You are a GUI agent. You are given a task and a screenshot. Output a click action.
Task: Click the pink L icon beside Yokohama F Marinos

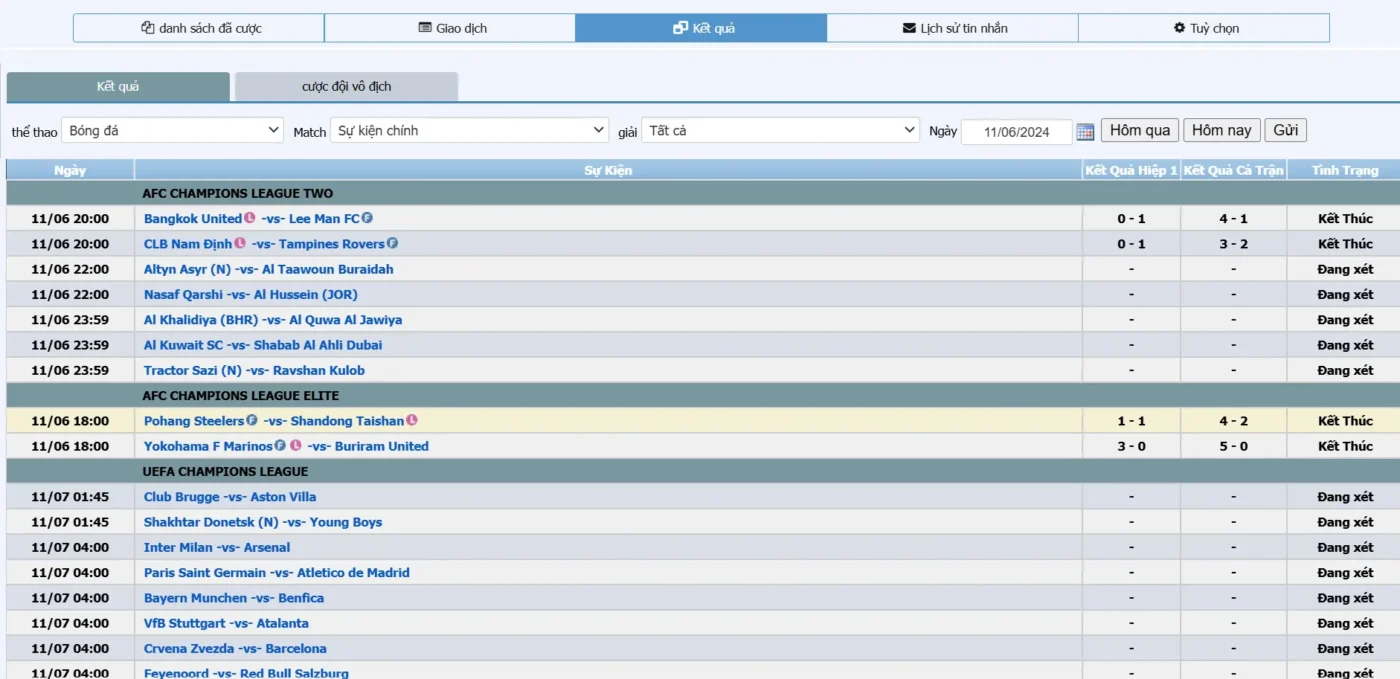pyautogui.click(x=296, y=446)
